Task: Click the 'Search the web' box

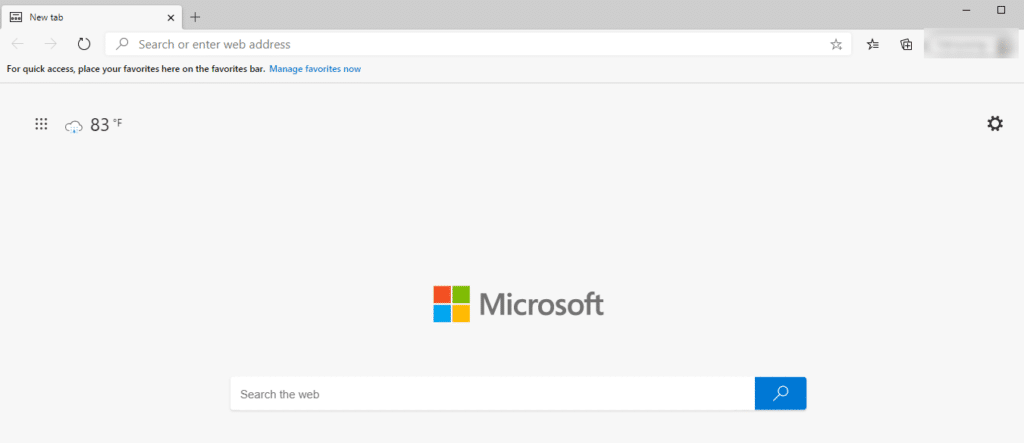Action: coord(492,394)
